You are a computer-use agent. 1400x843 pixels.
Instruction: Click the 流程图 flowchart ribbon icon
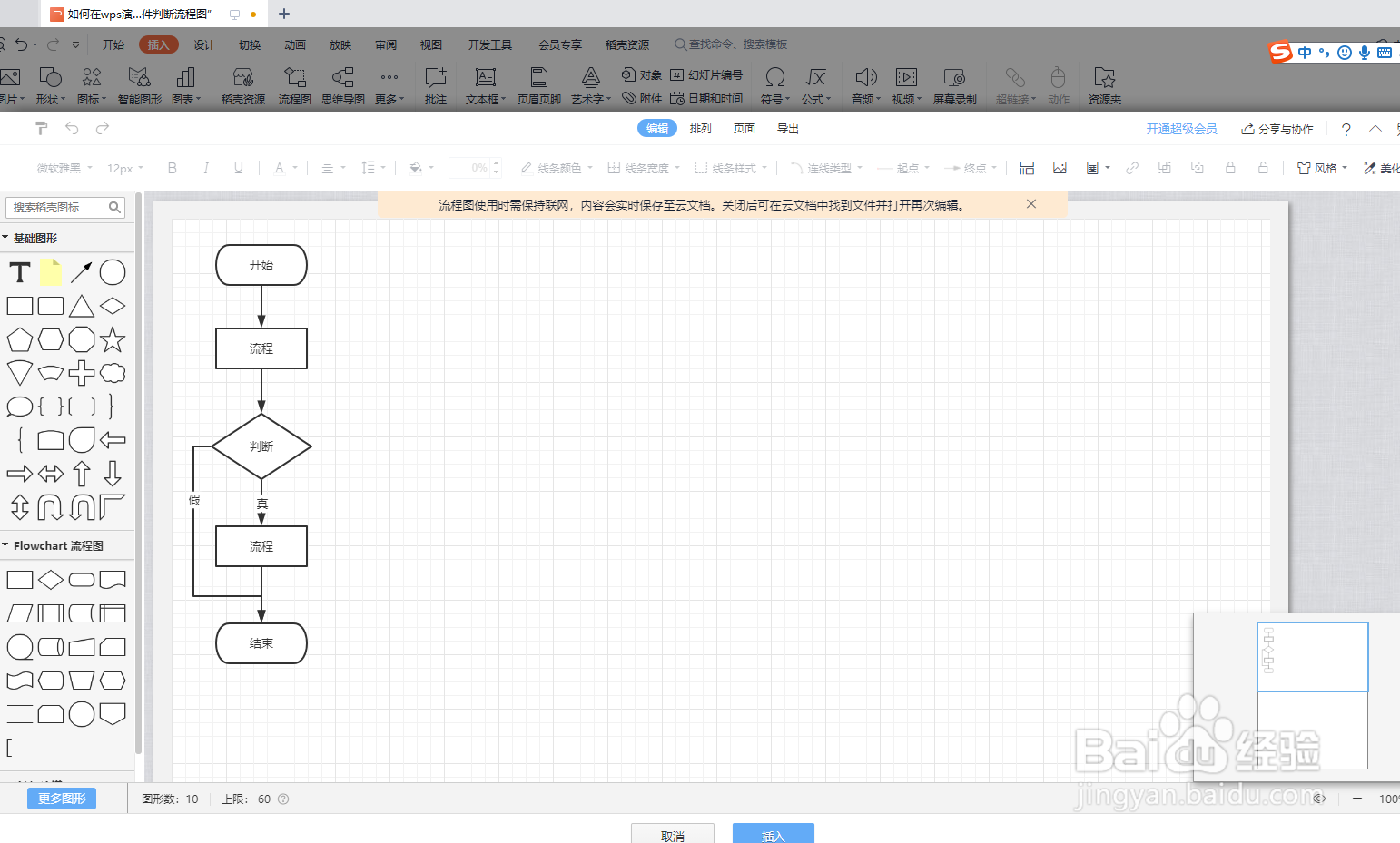(294, 85)
